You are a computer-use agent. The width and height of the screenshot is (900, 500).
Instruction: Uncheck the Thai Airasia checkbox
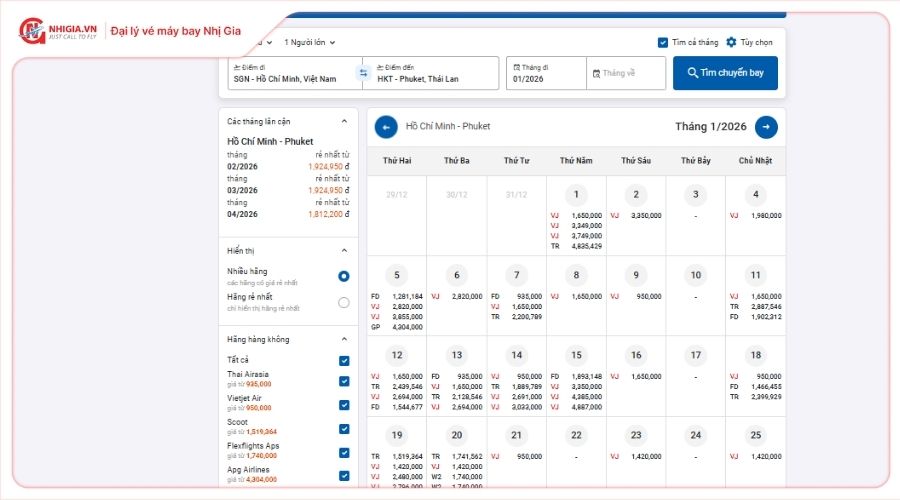(x=344, y=381)
